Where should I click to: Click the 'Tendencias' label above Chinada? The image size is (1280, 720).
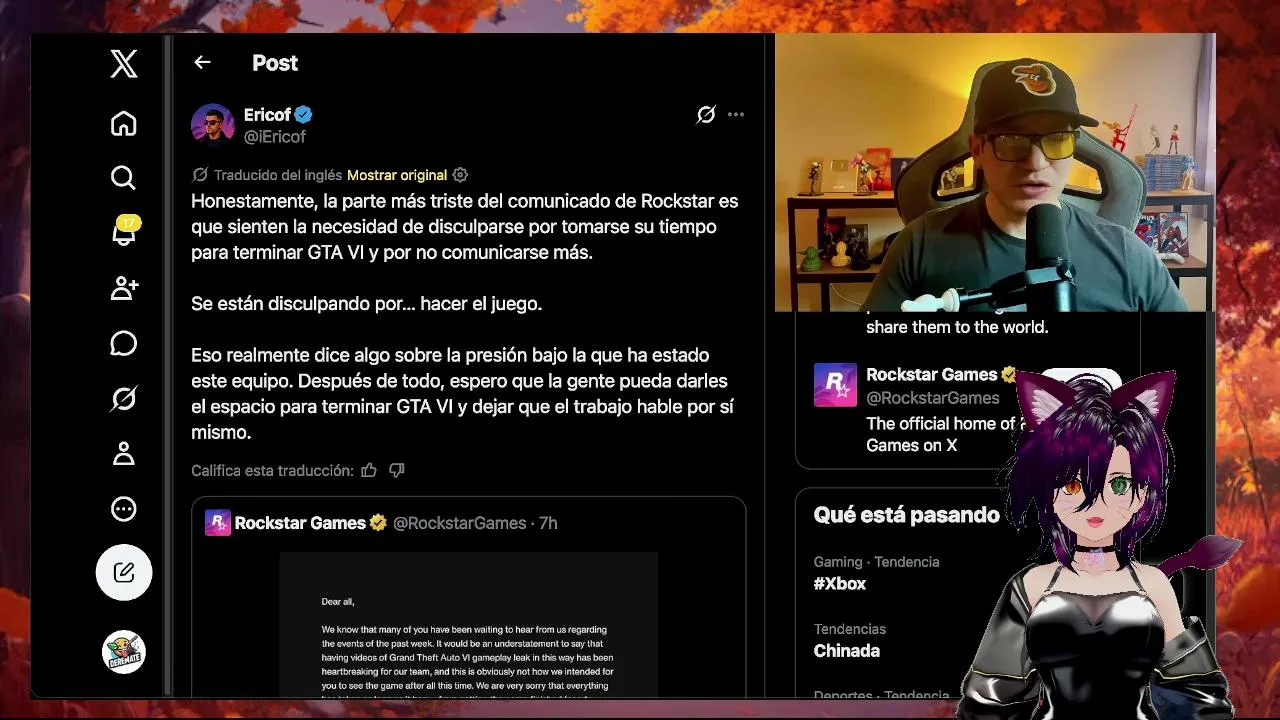[850, 629]
